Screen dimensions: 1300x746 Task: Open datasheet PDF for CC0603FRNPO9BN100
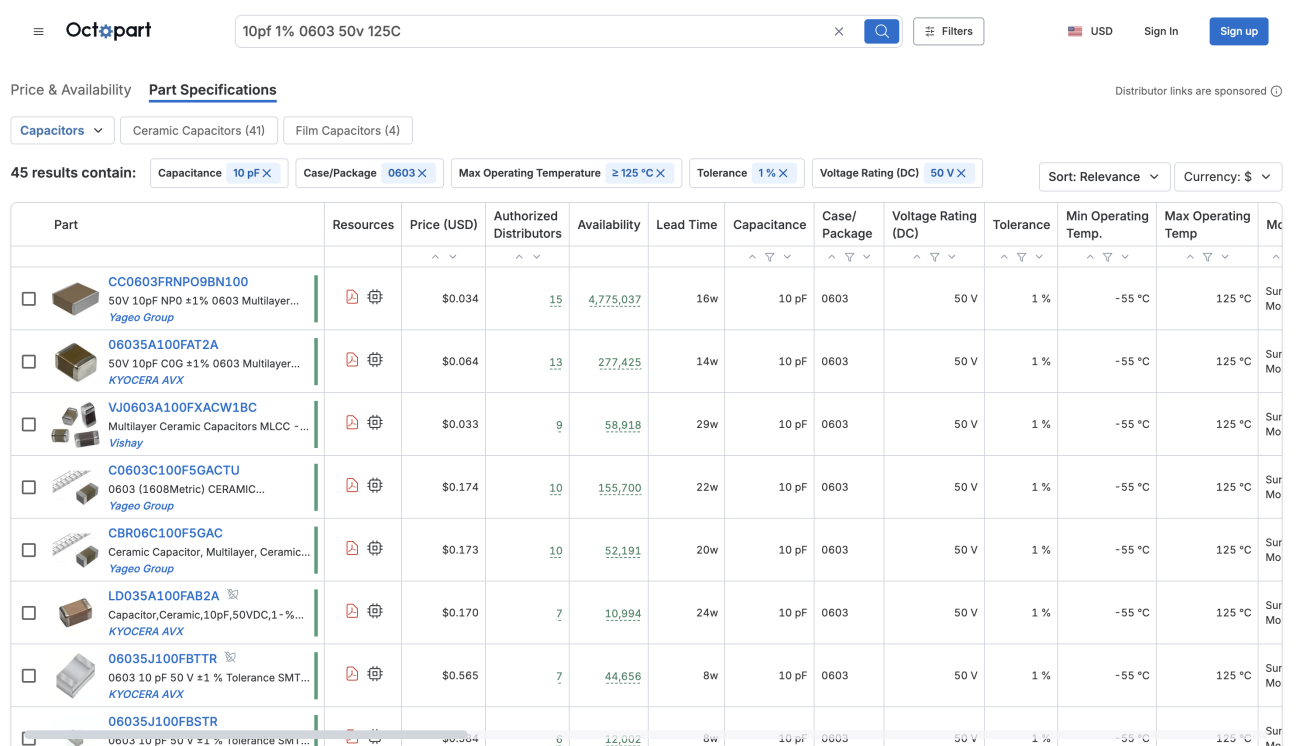352,297
